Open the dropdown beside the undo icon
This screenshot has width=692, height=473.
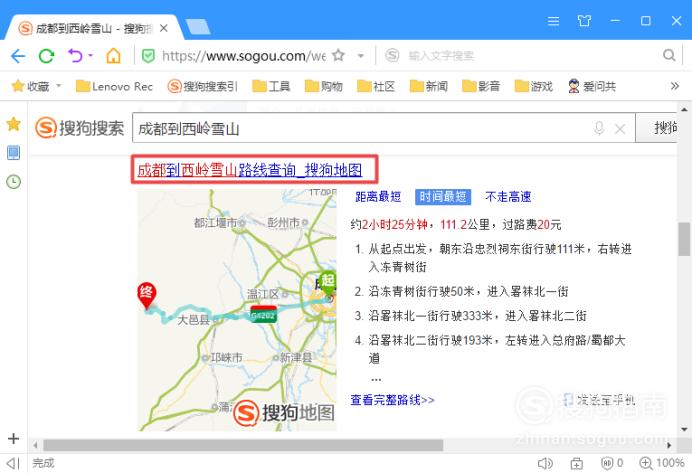[90, 56]
